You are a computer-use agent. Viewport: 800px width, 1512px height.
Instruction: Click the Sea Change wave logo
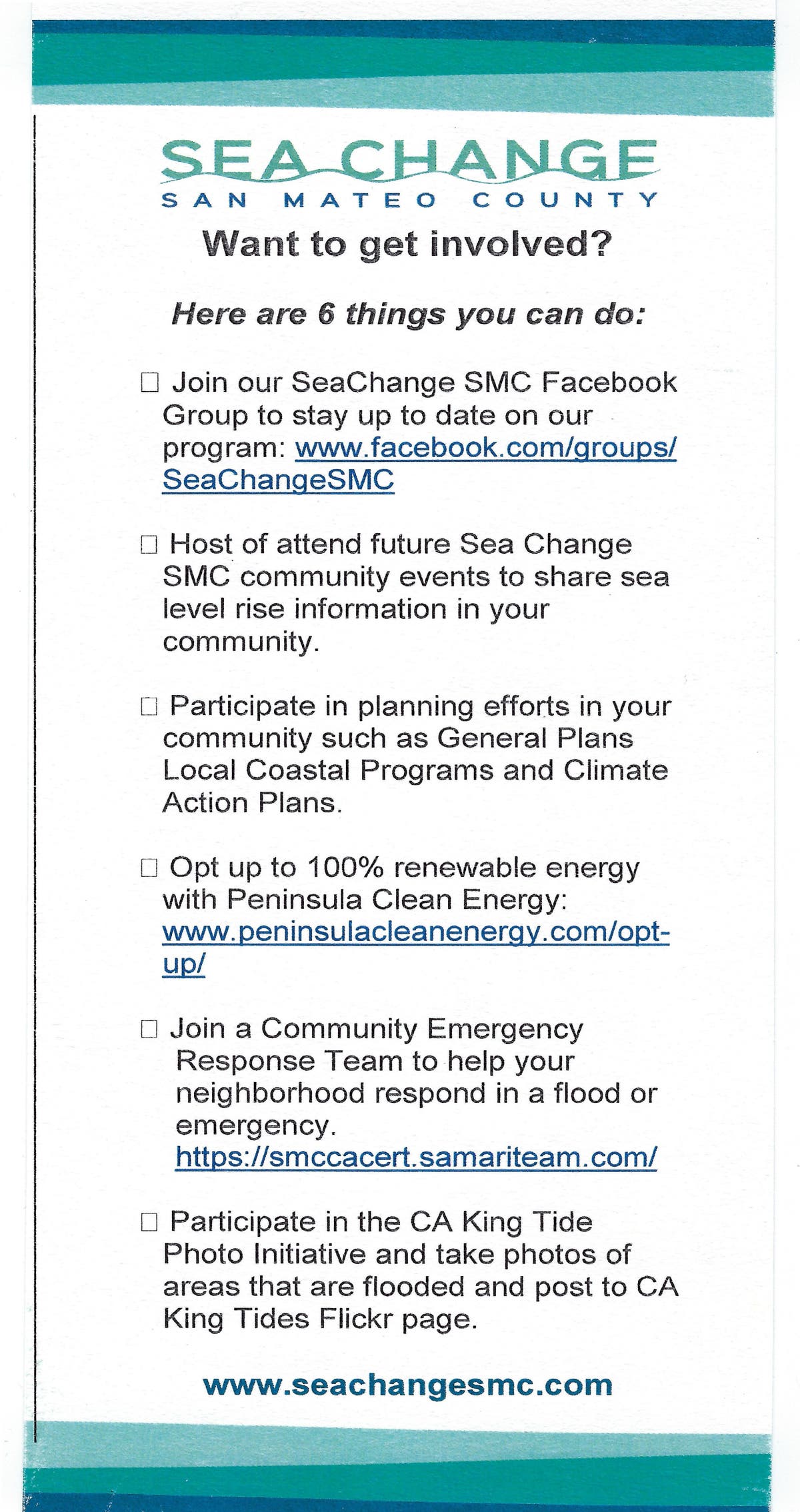(409, 161)
